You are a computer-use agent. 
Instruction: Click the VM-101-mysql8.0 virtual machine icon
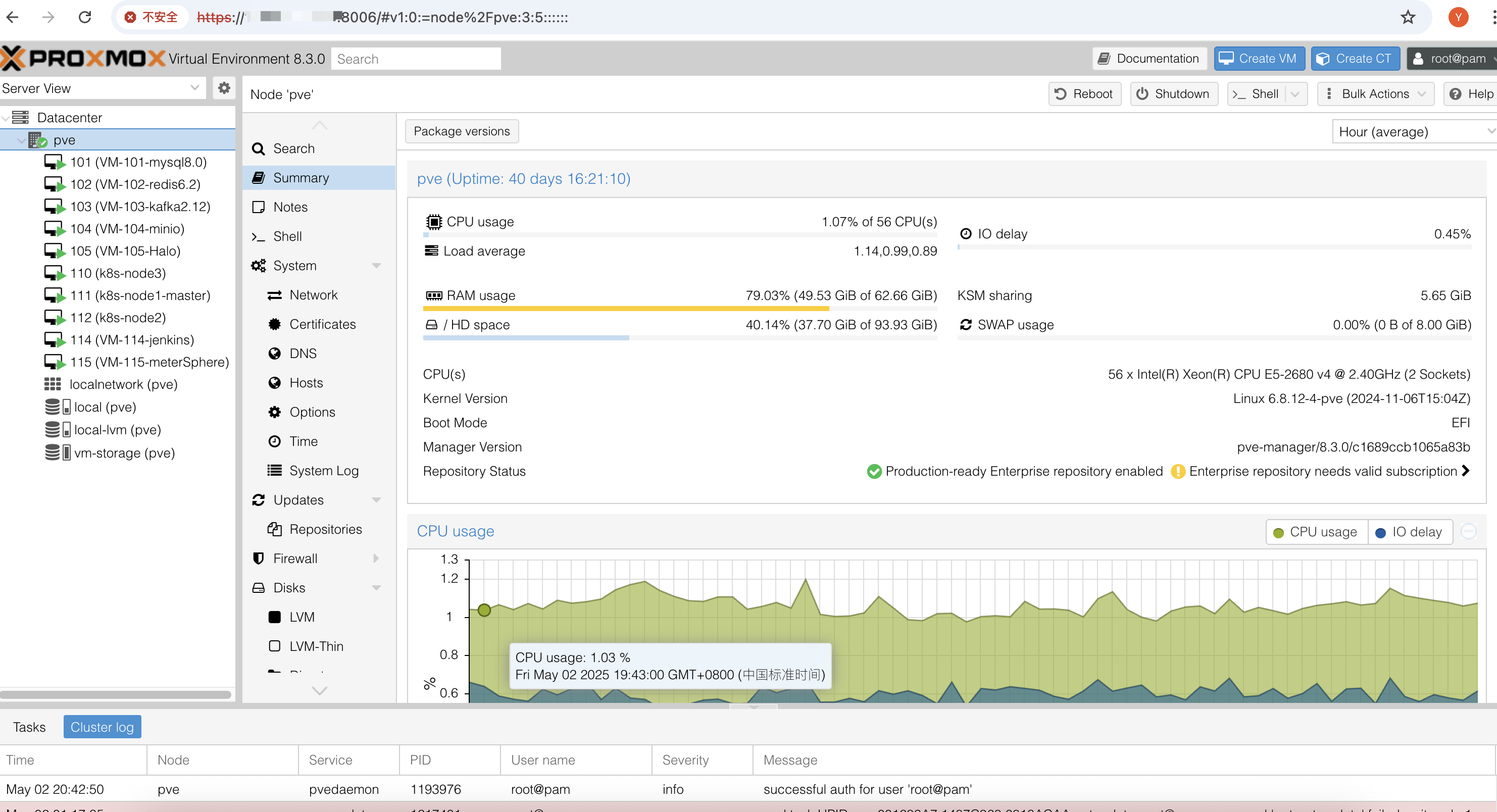coord(54,162)
